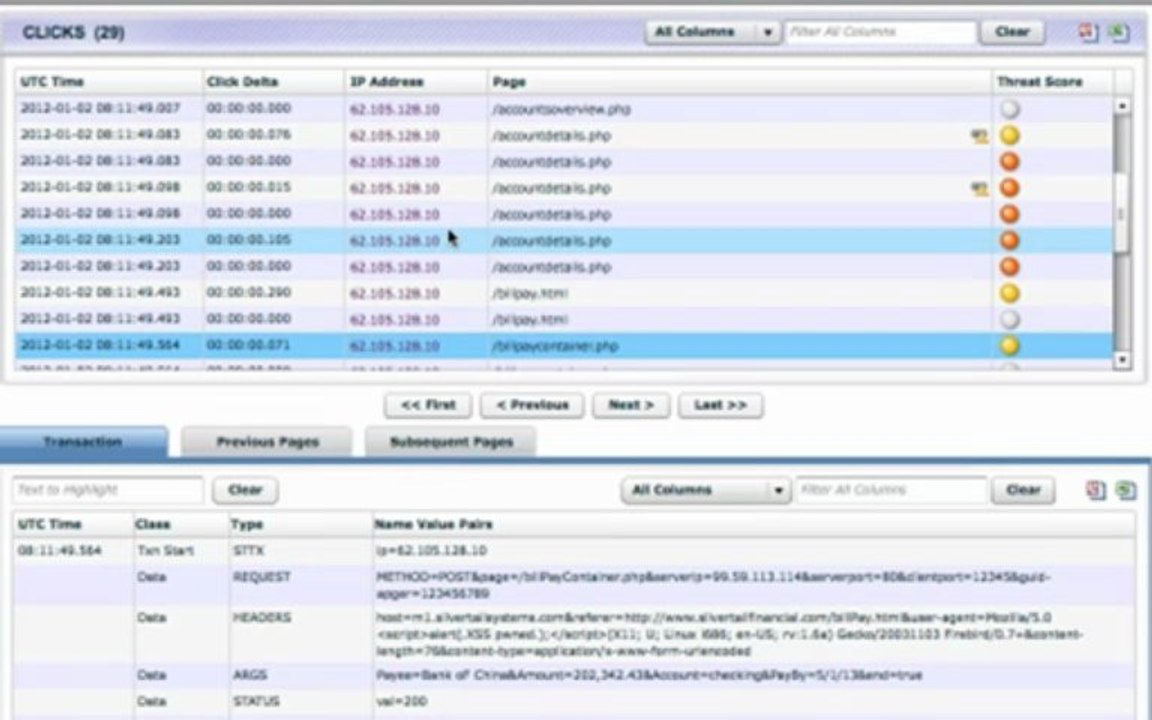Sort by UTC Time column in Clicks table

tap(108, 82)
